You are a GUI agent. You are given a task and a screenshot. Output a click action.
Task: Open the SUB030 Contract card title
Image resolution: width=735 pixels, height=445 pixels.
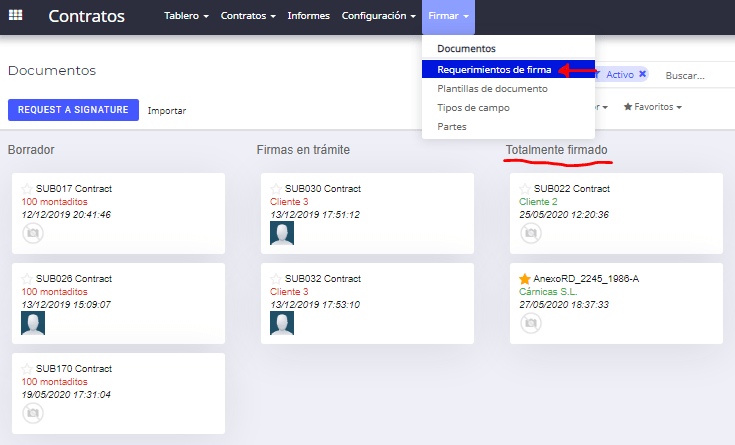(x=323, y=189)
